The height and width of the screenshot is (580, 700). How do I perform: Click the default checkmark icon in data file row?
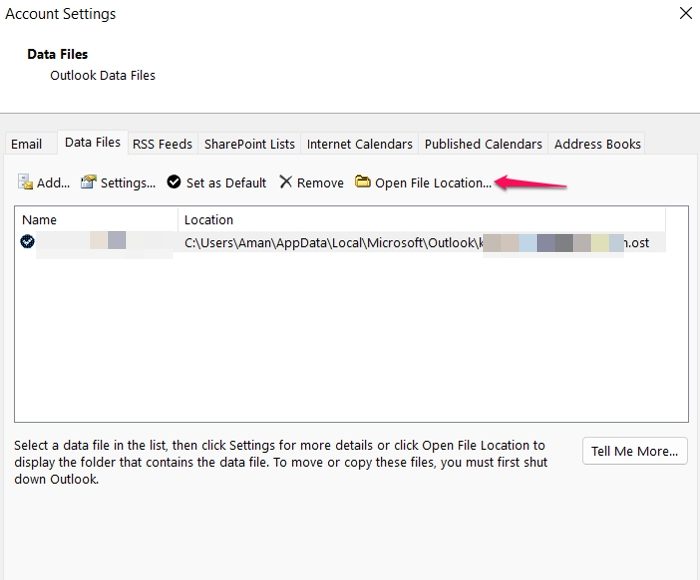click(x=27, y=241)
